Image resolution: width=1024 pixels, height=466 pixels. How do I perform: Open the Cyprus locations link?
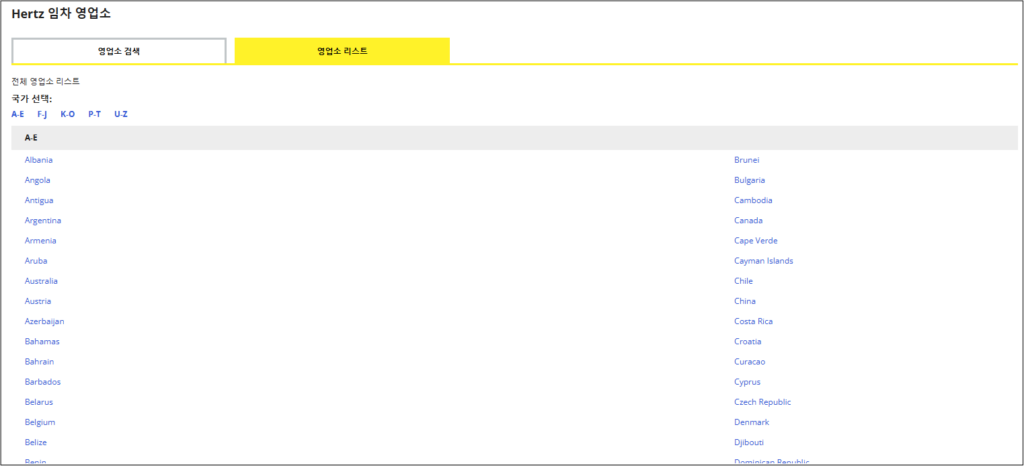tap(747, 382)
